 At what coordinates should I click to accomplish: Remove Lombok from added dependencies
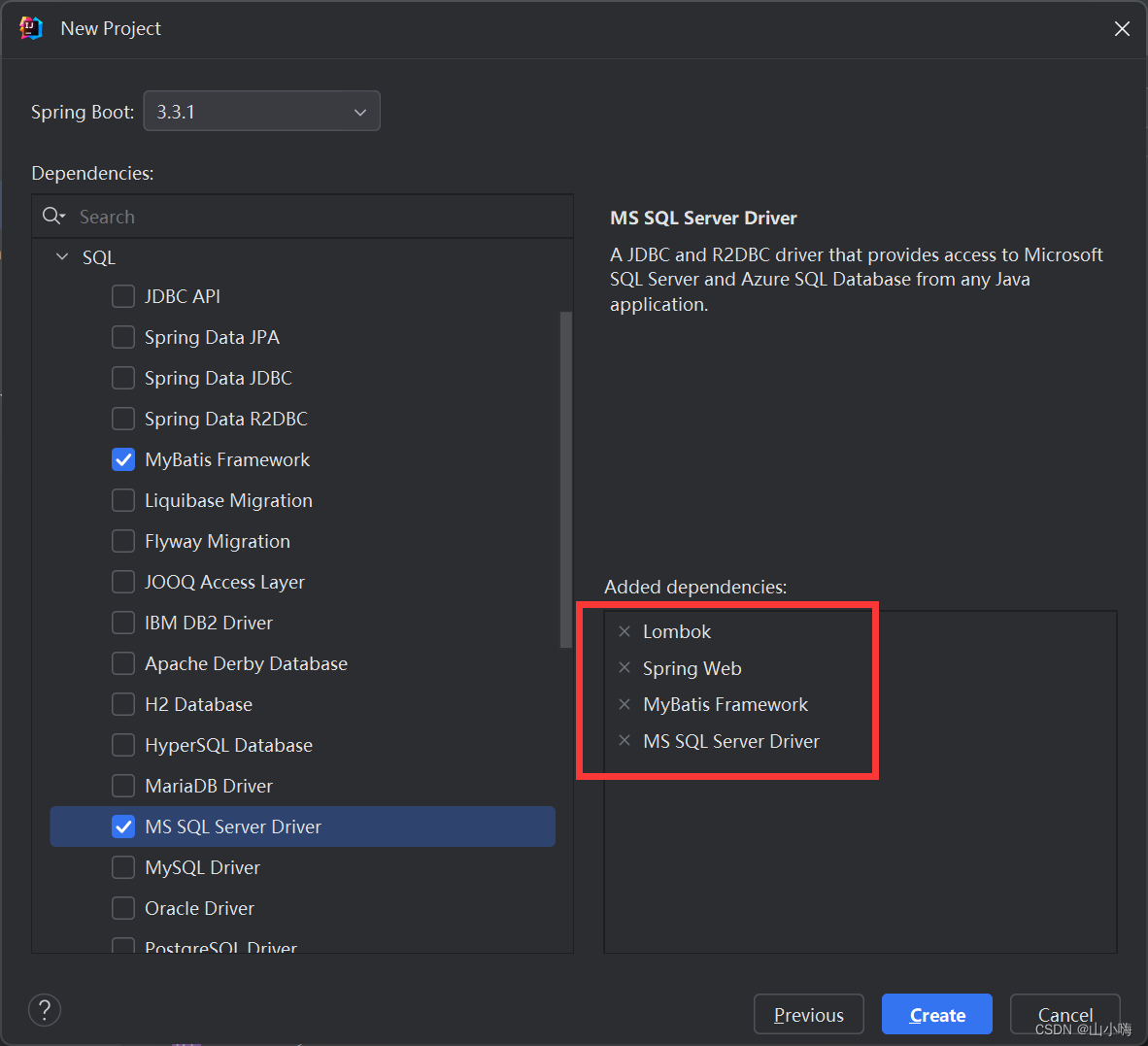point(625,631)
